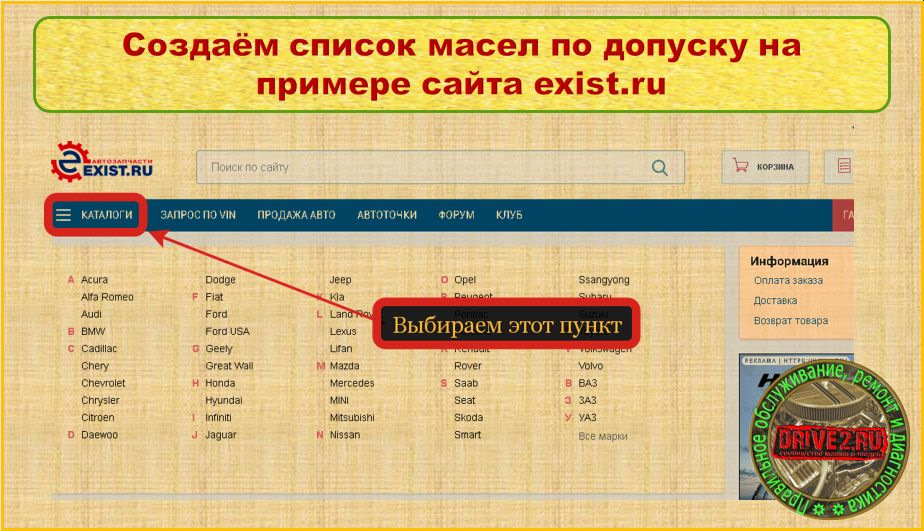The height and width of the screenshot is (531, 924).
Task: Select Chrysler brand
Action: 100,400
